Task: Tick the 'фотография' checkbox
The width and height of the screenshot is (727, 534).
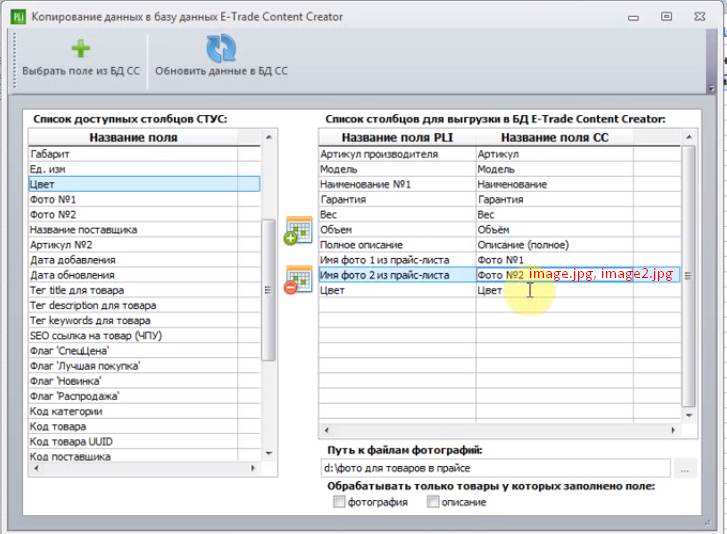Action: tap(339, 502)
